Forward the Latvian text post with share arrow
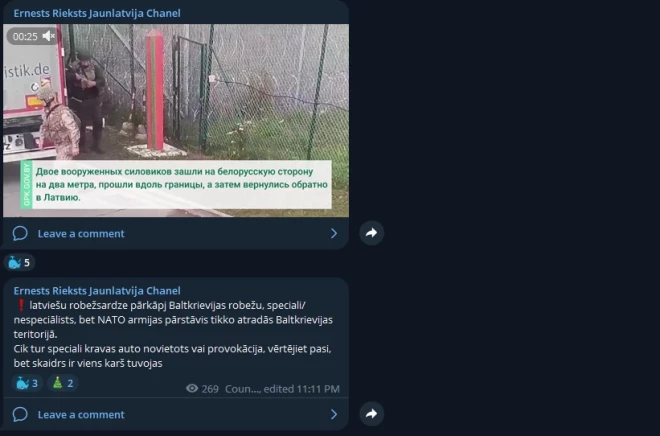This screenshot has height=436, width=660. point(371,414)
